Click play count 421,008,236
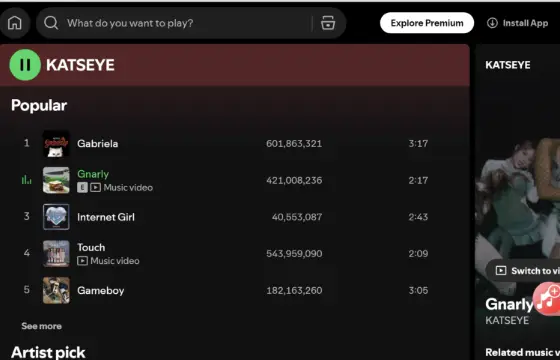560x360 pixels. point(294,180)
